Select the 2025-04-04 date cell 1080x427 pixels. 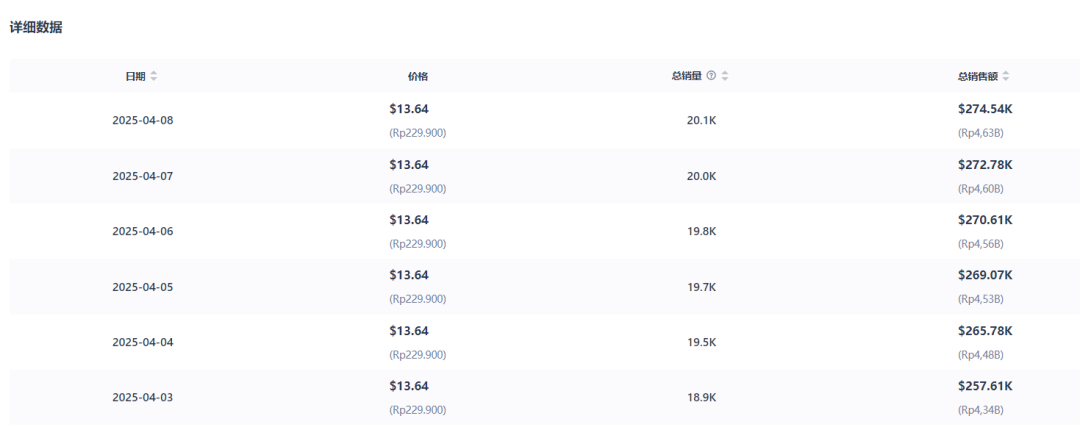tap(143, 342)
